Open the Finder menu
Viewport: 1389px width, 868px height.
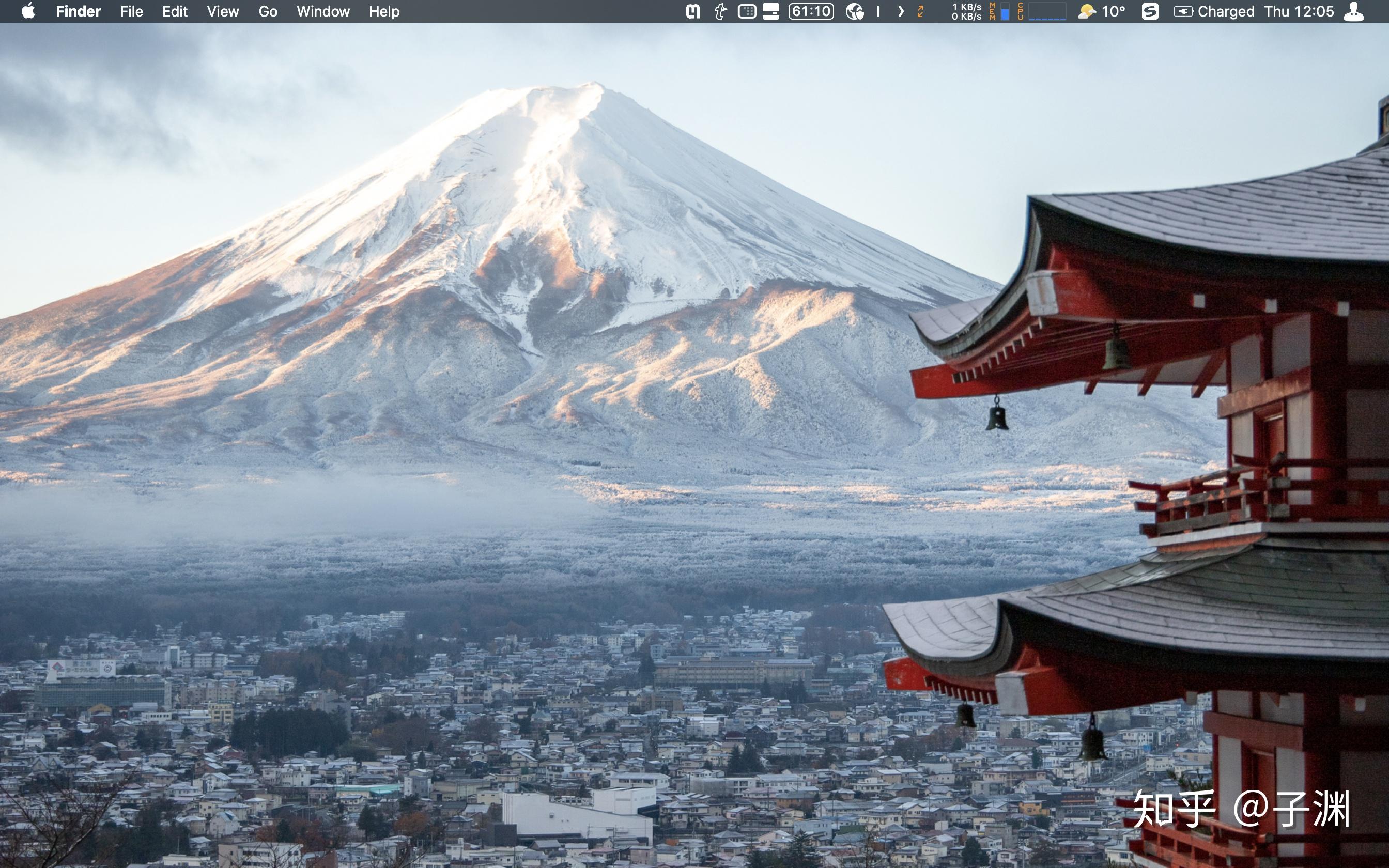click(78, 11)
